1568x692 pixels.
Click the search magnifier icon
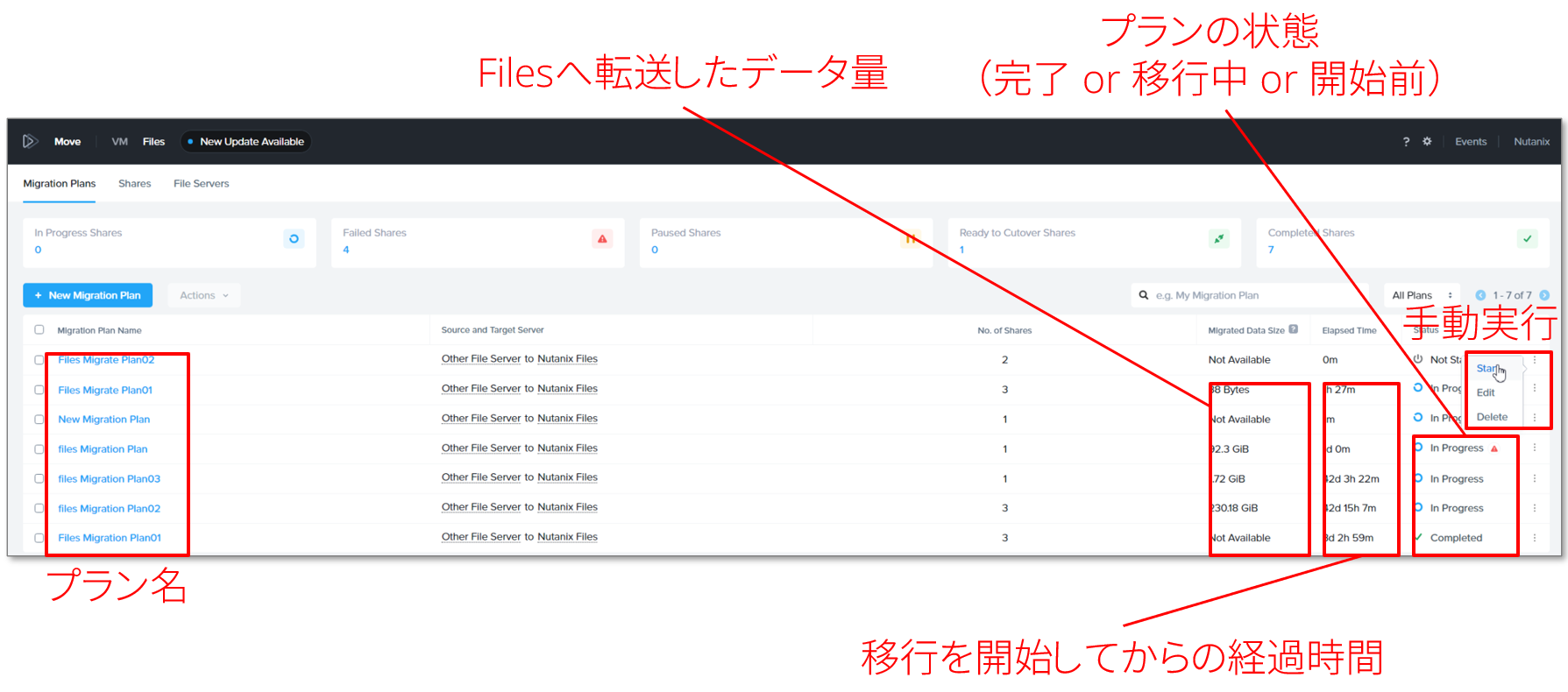coord(1144,295)
